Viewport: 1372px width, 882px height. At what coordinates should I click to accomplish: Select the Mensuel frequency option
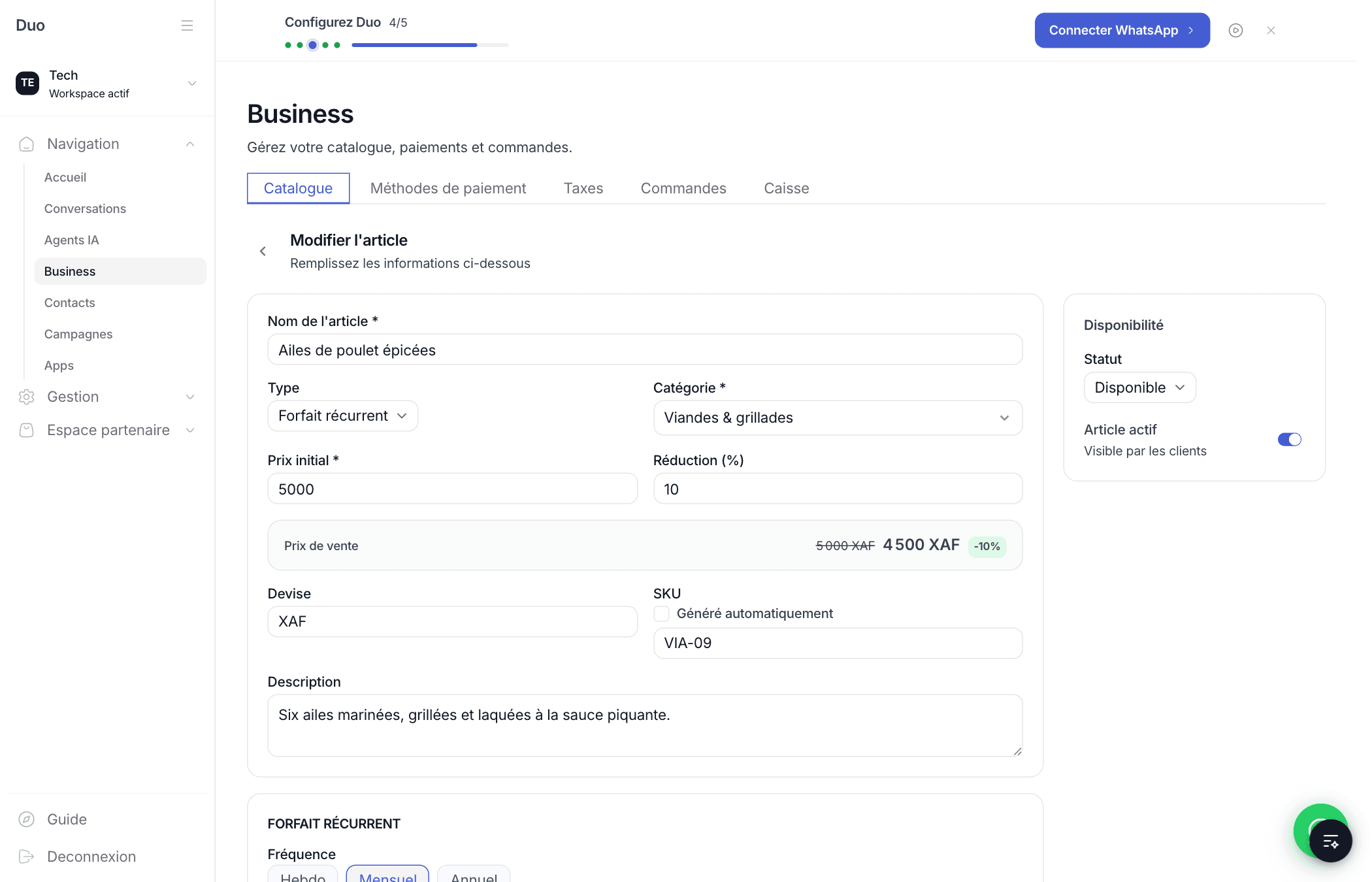click(x=387, y=874)
